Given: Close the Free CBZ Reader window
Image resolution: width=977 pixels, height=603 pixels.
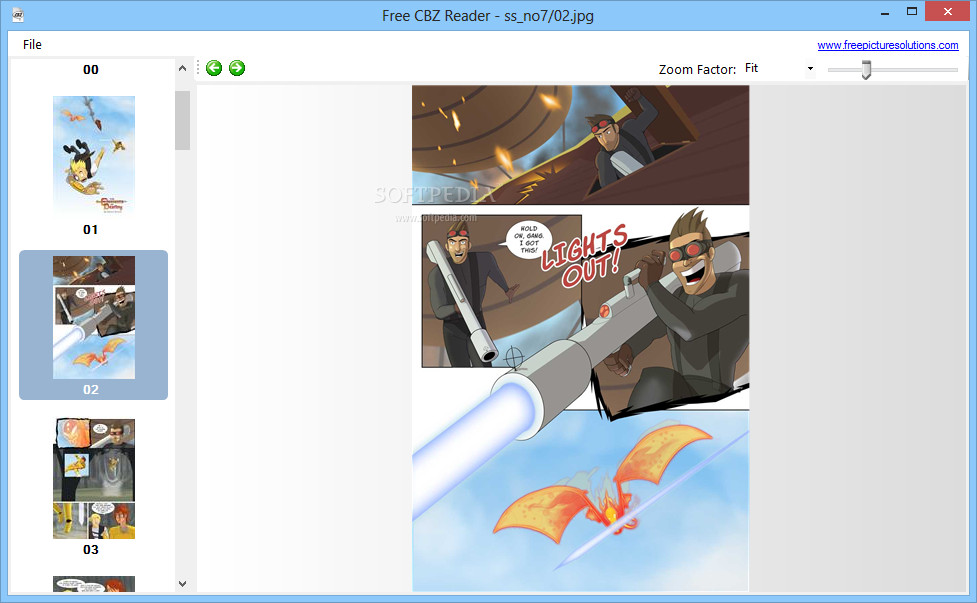Looking at the screenshot, I should click(x=948, y=12).
